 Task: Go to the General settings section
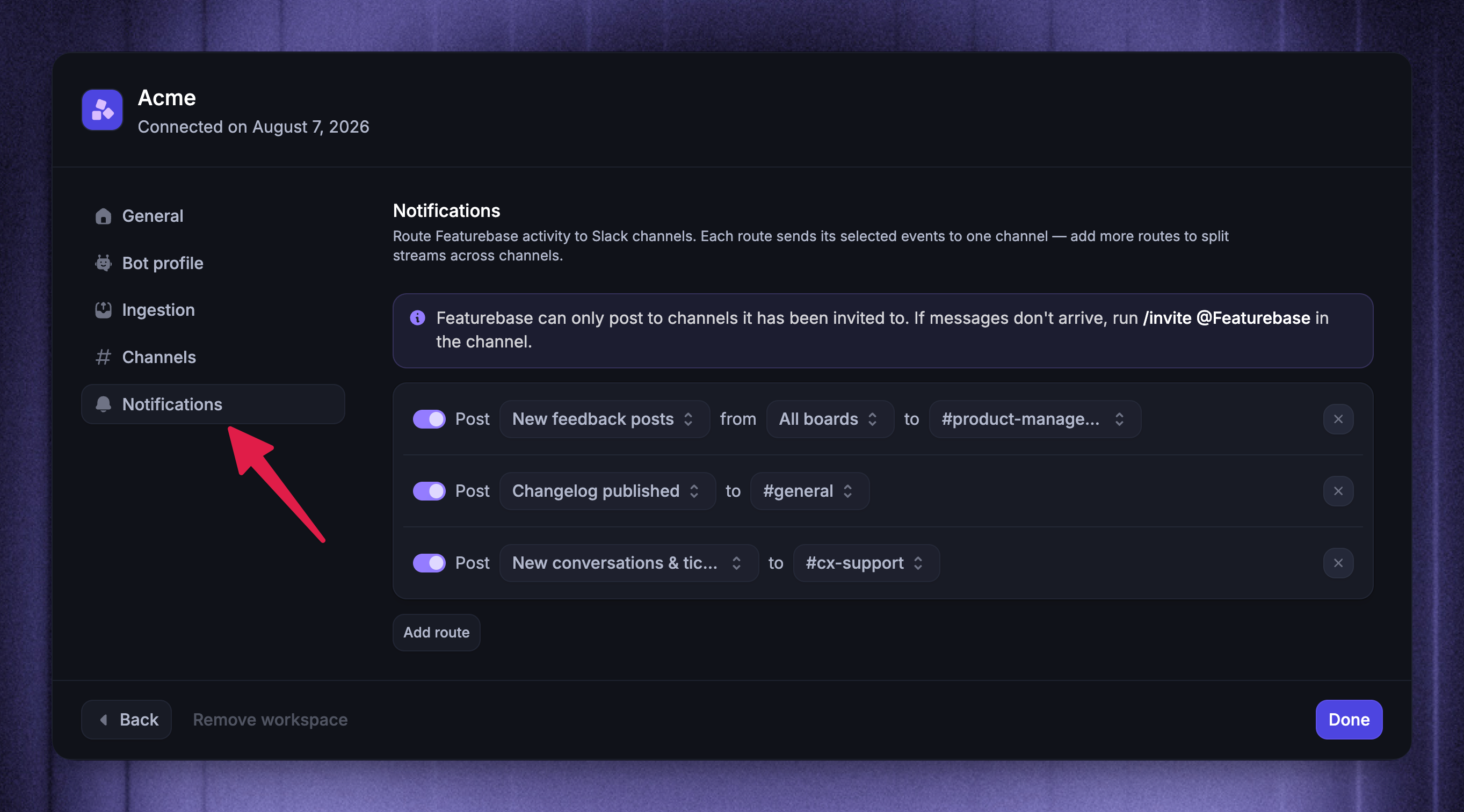tap(213, 216)
